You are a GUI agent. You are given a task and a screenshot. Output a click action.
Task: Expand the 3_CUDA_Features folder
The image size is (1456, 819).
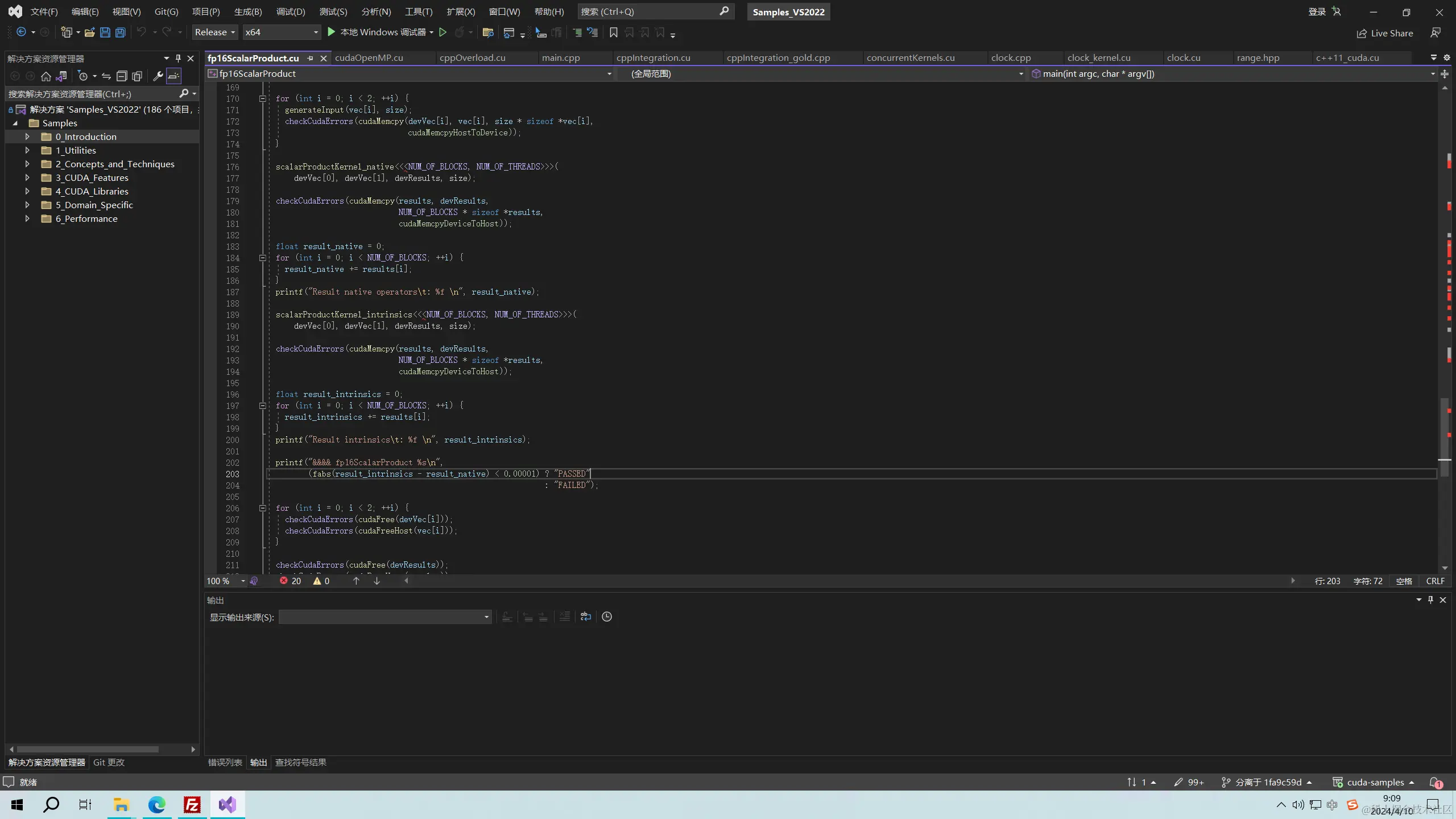point(27,177)
